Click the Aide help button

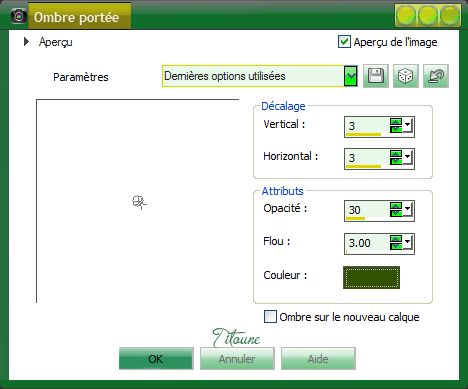point(318,359)
